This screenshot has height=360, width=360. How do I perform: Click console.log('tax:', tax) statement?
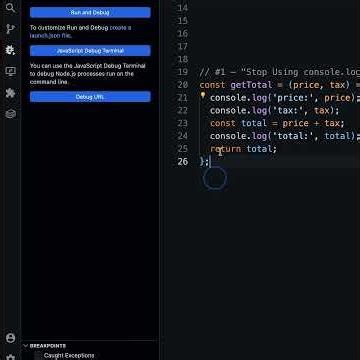click(x=274, y=110)
